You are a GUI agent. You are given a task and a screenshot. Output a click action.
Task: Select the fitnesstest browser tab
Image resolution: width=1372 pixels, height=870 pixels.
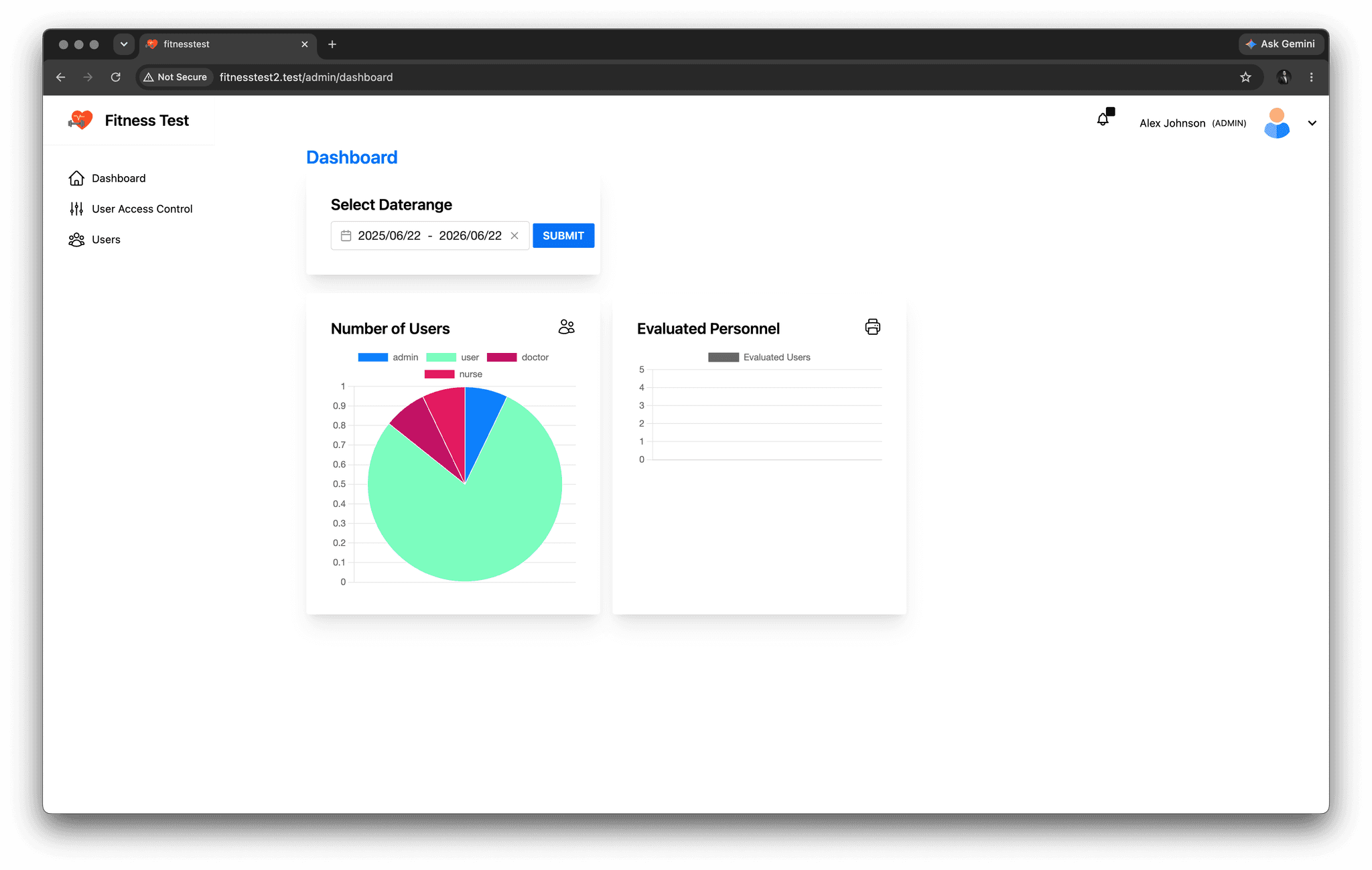point(228,44)
